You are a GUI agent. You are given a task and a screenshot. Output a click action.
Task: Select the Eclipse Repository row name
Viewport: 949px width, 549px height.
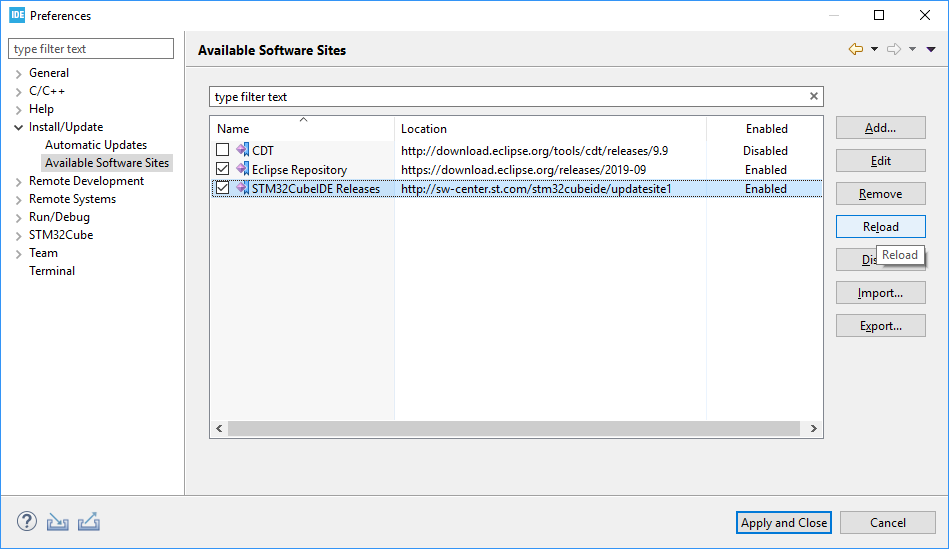[x=300, y=169]
